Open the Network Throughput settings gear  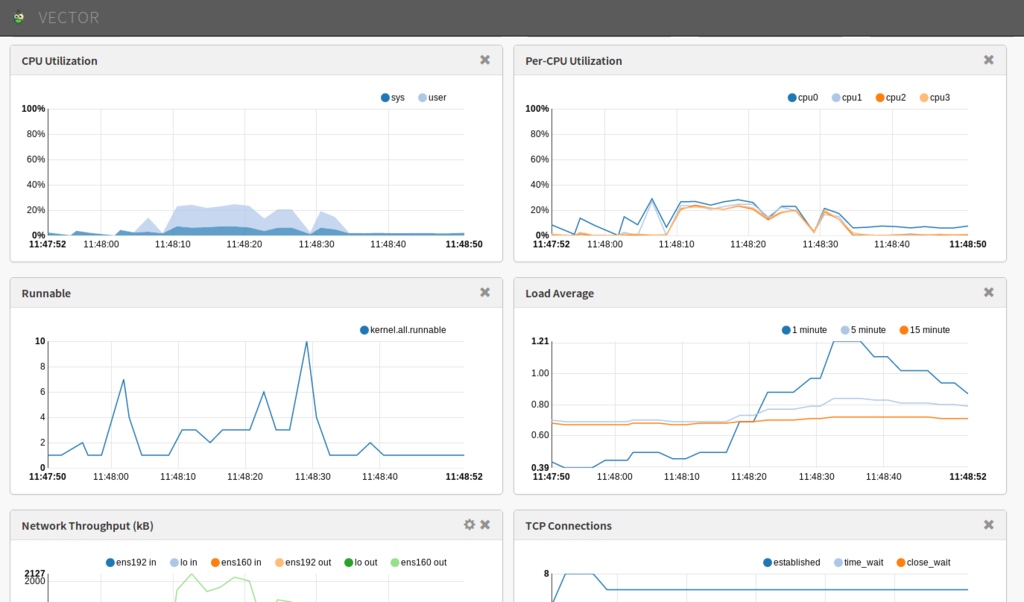point(469,524)
